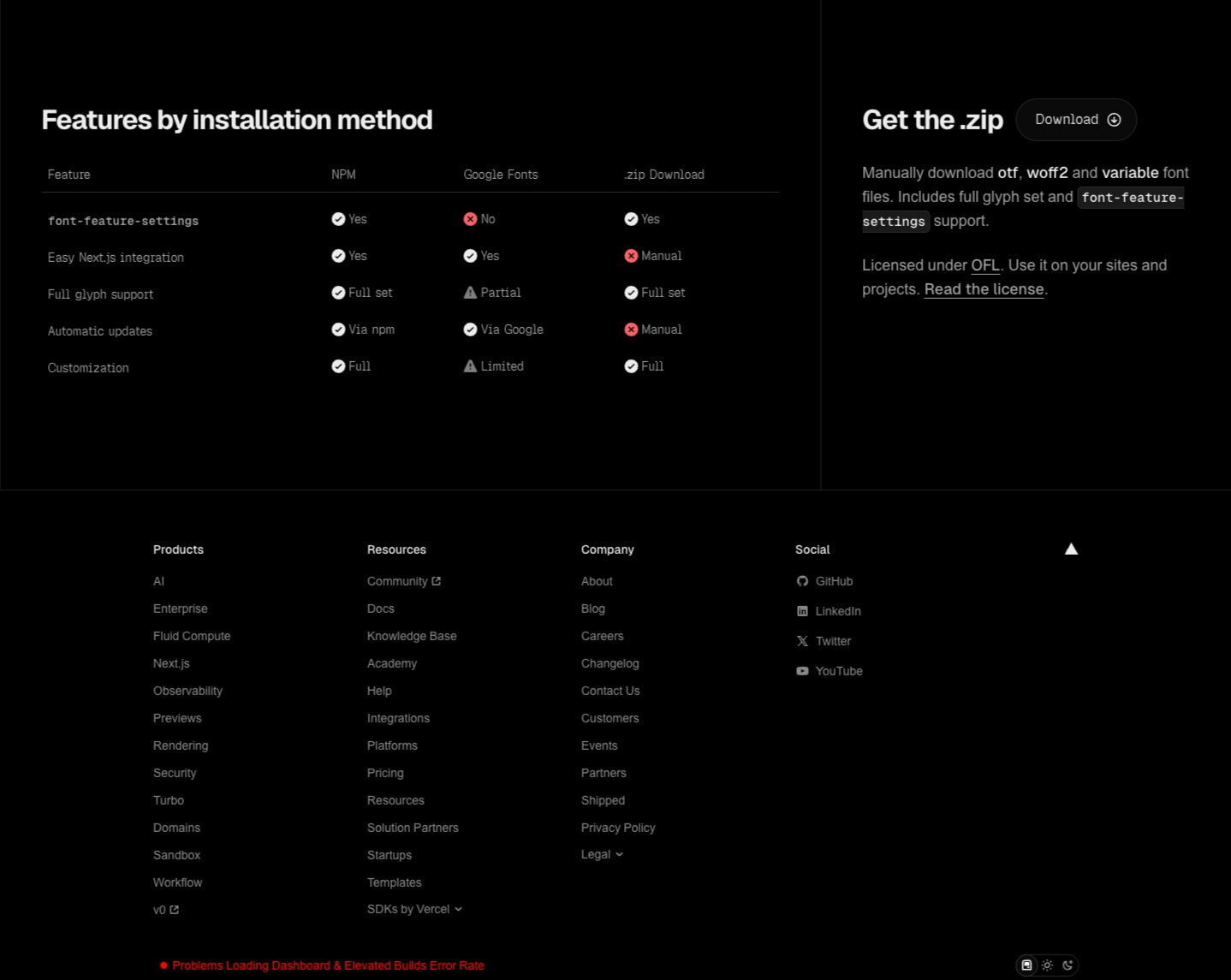Click the warning triangle icon beside Limited
Viewport: 1231px width, 980px height.
click(x=470, y=366)
